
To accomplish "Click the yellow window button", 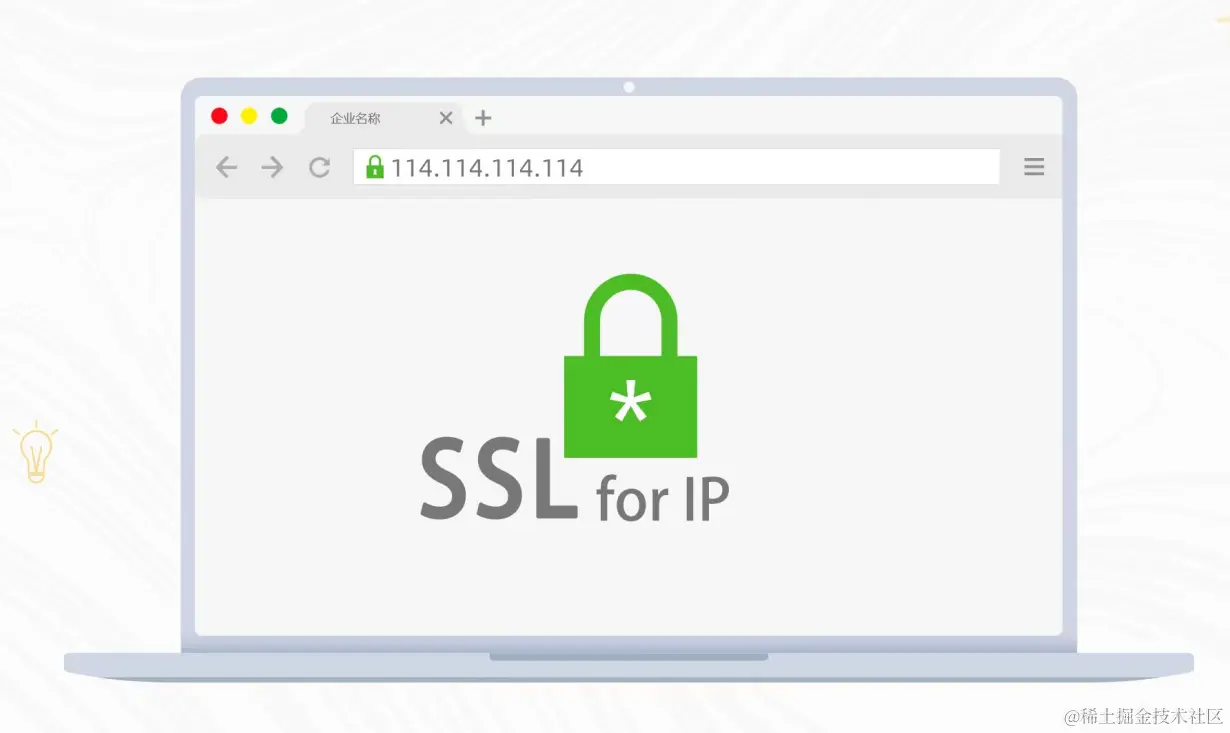I will 249,116.
